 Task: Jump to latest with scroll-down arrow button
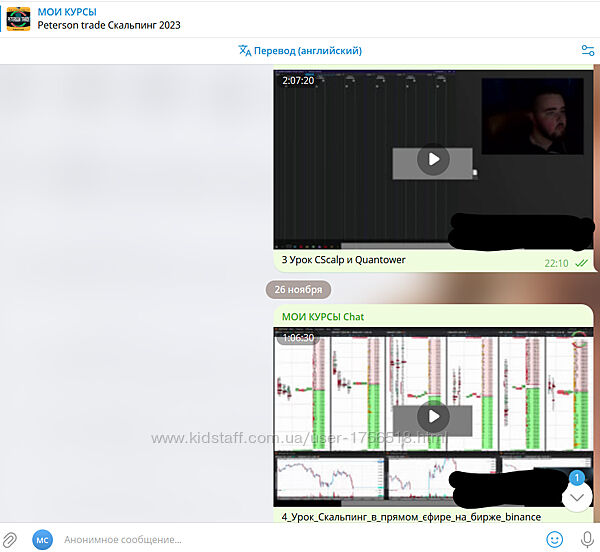point(576,498)
